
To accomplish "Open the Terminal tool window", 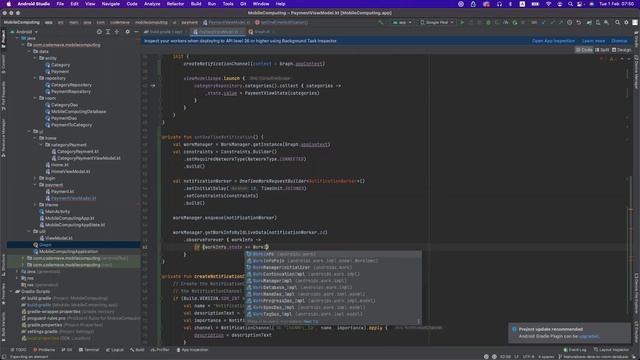I will pos(89,350).
